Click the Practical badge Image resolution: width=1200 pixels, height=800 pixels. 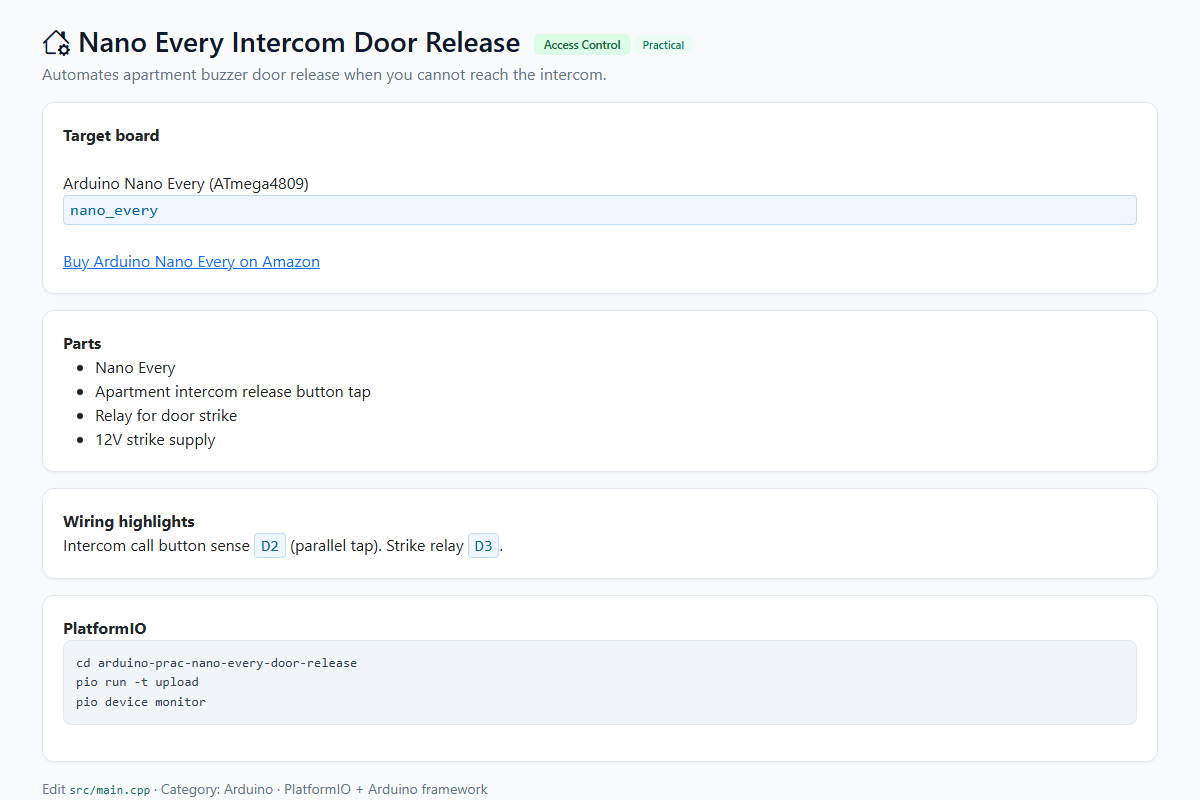[663, 45]
